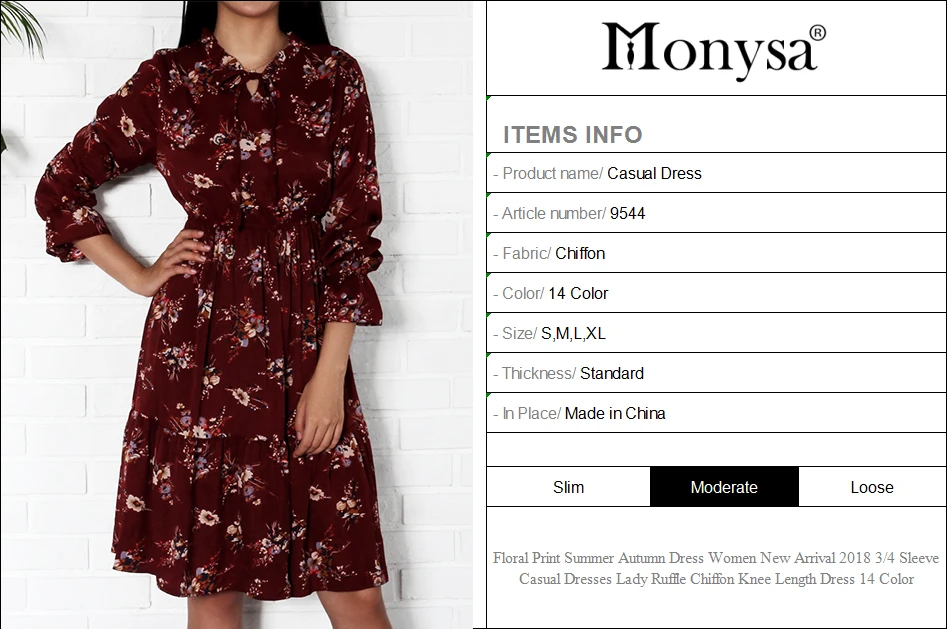Select the Slim fit option
Image resolution: width=947 pixels, height=629 pixels.
(x=568, y=487)
